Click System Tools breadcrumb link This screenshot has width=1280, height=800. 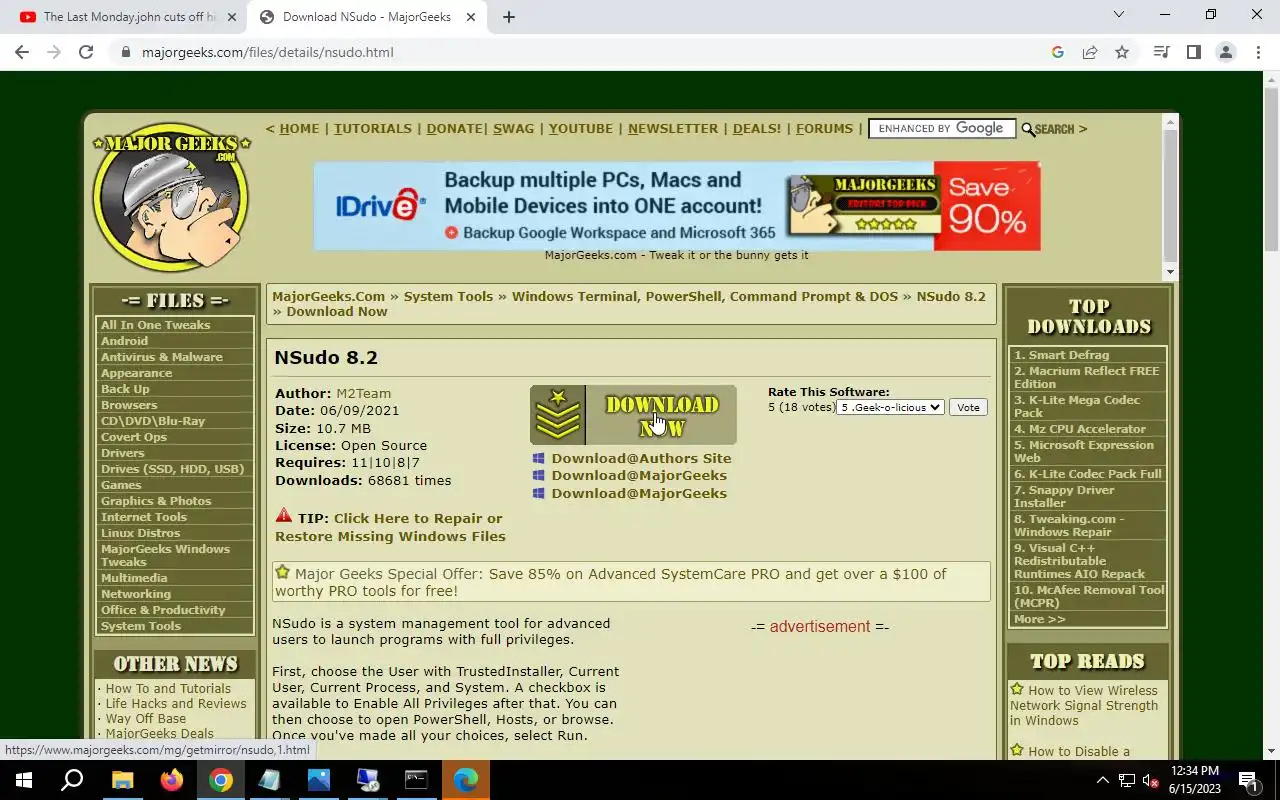pos(448,296)
